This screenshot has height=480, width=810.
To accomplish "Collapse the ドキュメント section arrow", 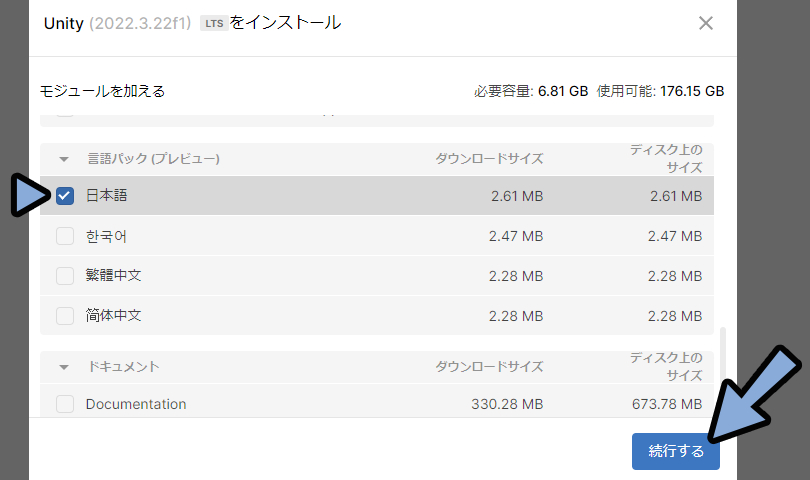I will coord(64,367).
